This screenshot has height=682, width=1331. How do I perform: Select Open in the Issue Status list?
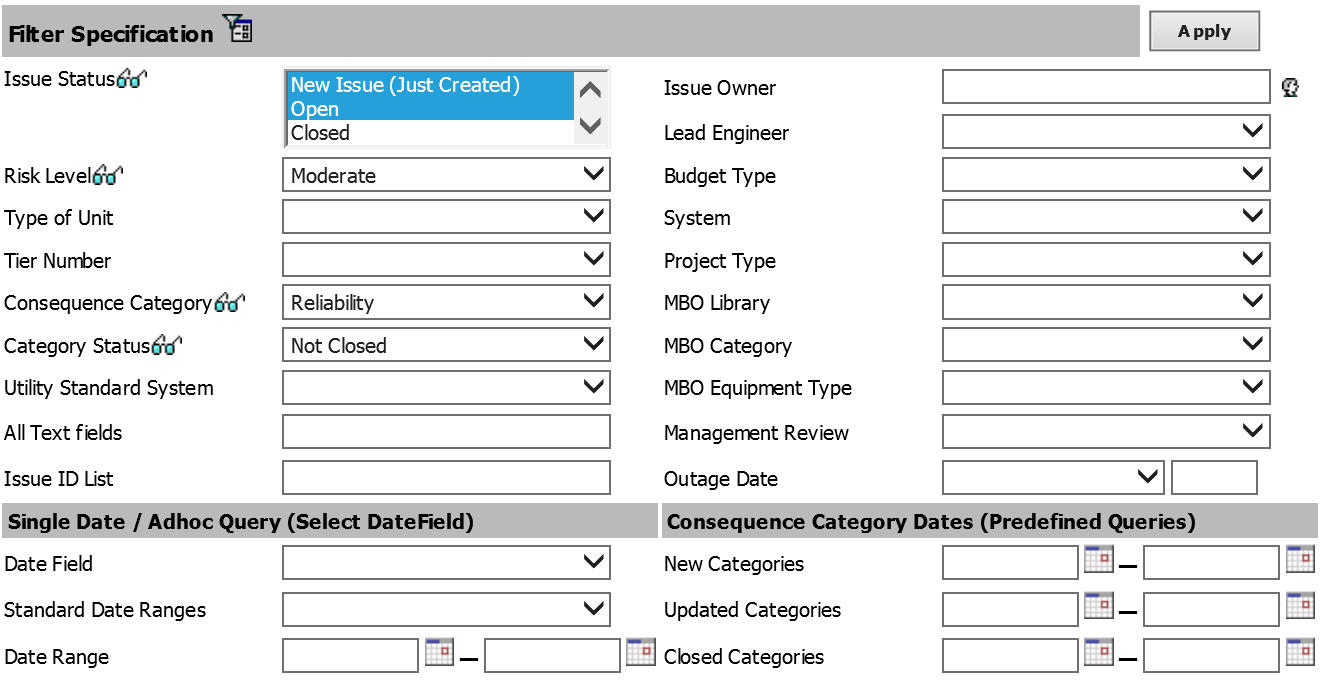click(x=430, y=109)
